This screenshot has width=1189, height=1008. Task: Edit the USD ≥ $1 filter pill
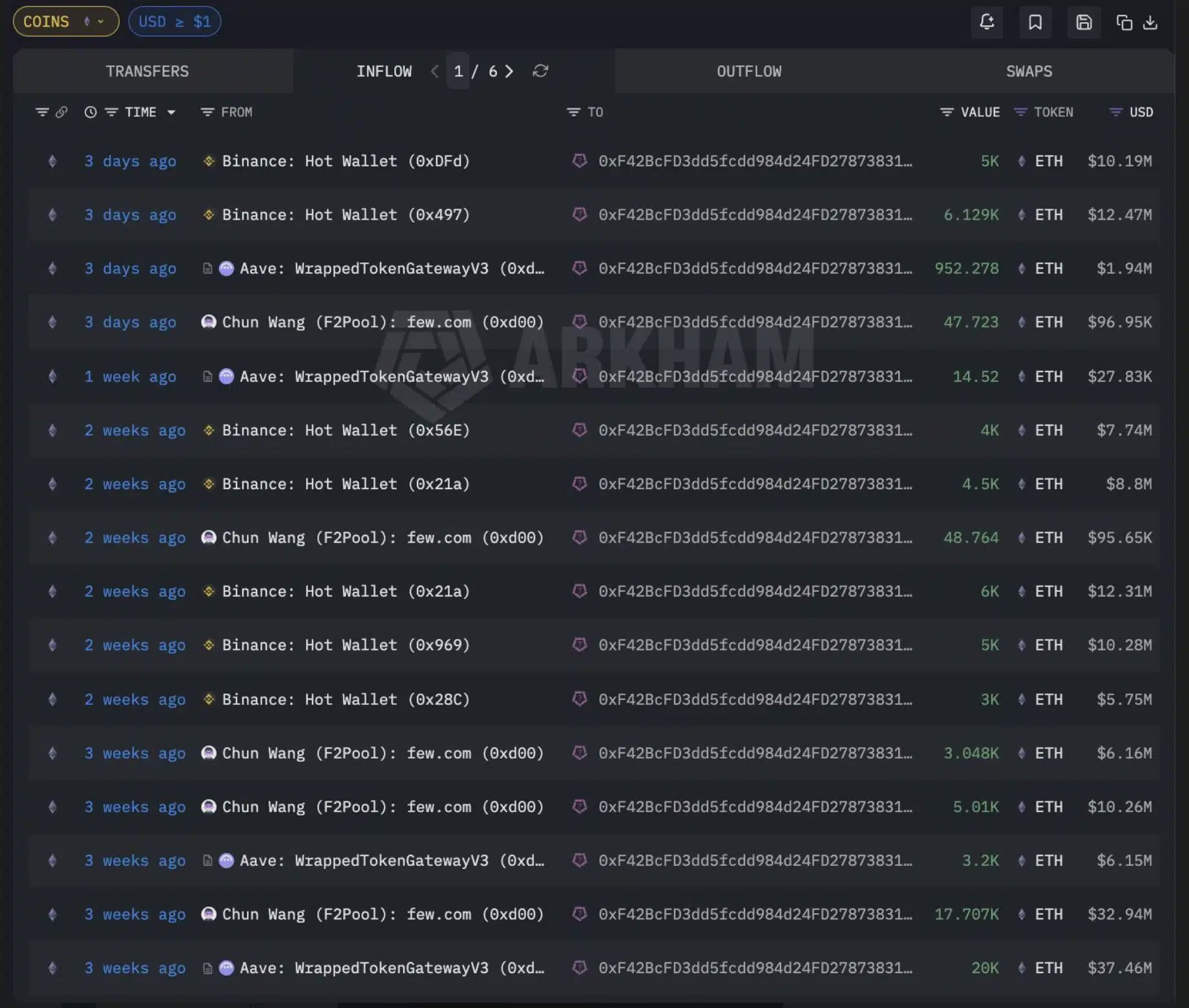(174, 21)
